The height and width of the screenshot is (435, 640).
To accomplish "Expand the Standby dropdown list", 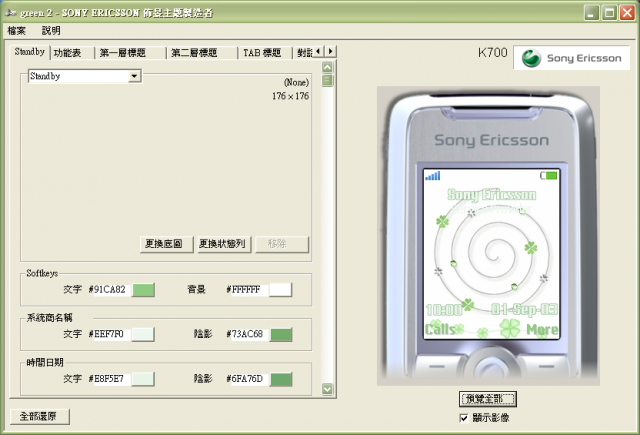I will click(x=134, y=76).
